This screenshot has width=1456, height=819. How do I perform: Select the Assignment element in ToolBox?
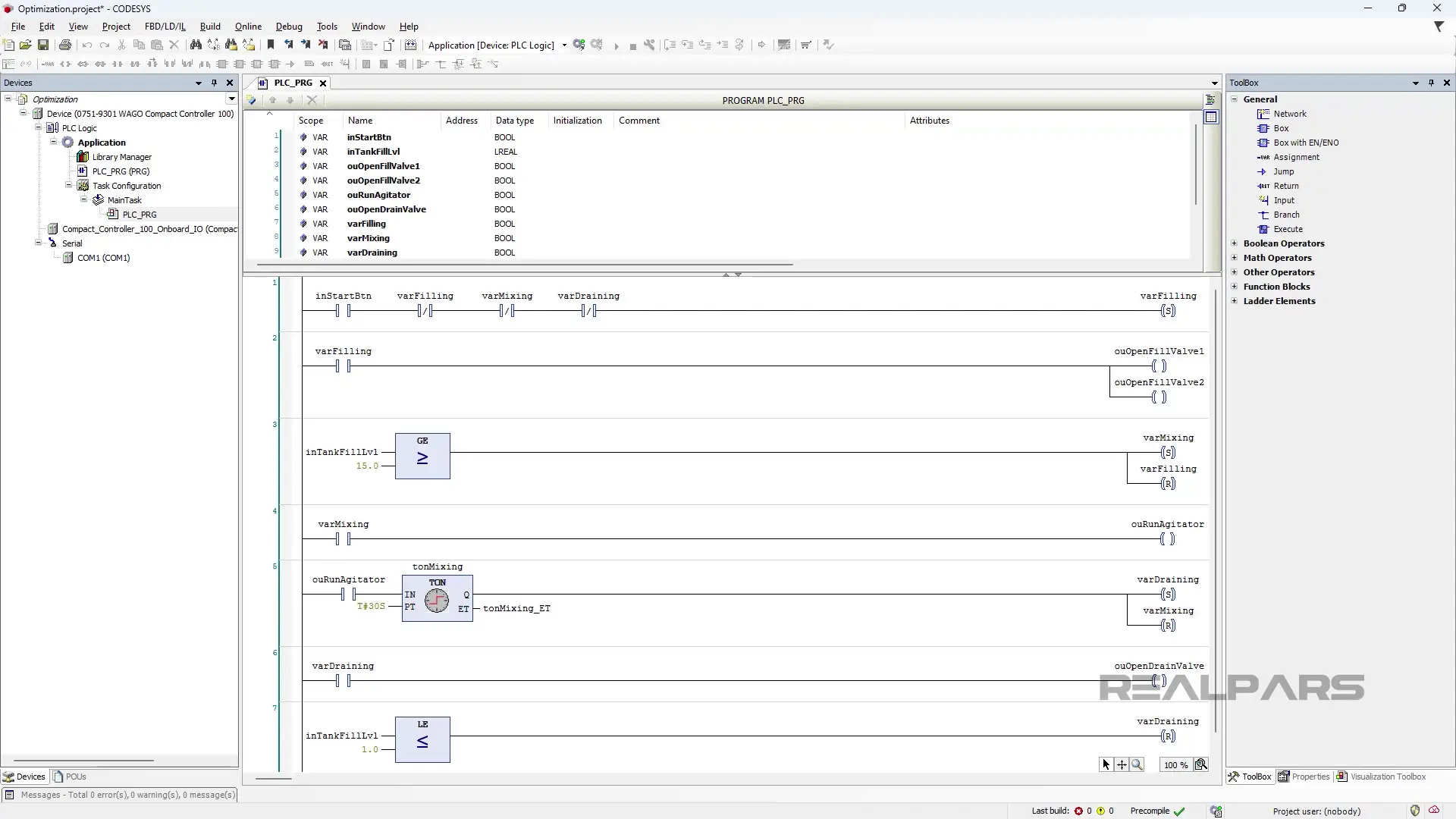coord(1297,157)
